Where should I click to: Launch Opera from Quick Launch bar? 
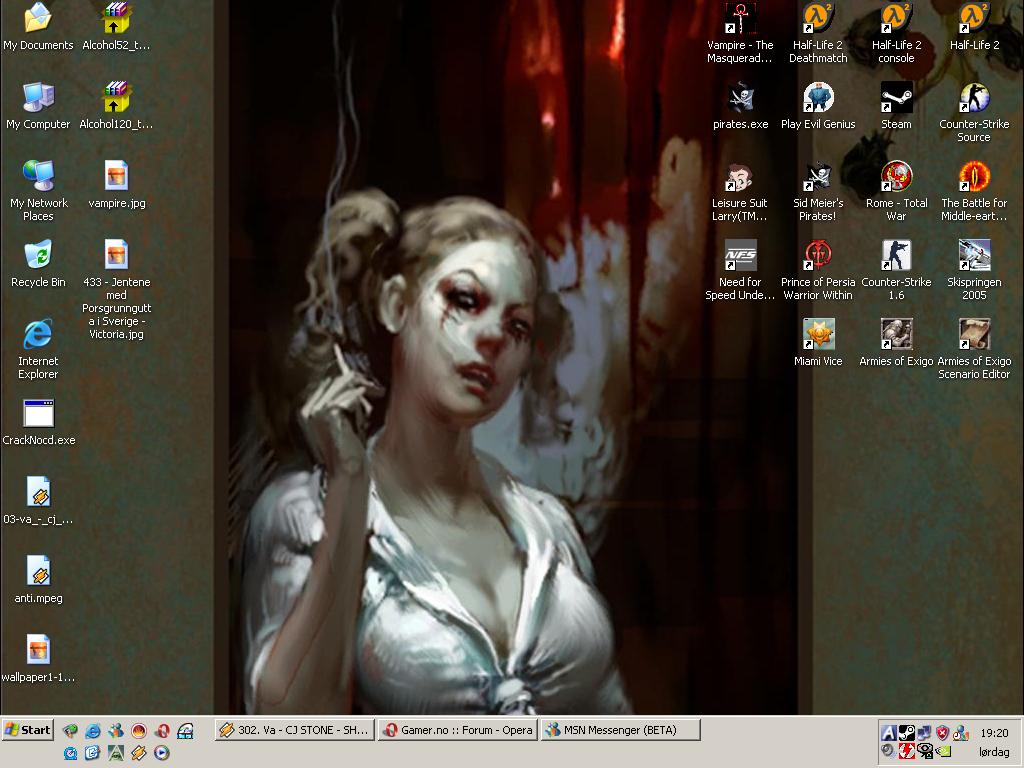pos(162,731)
